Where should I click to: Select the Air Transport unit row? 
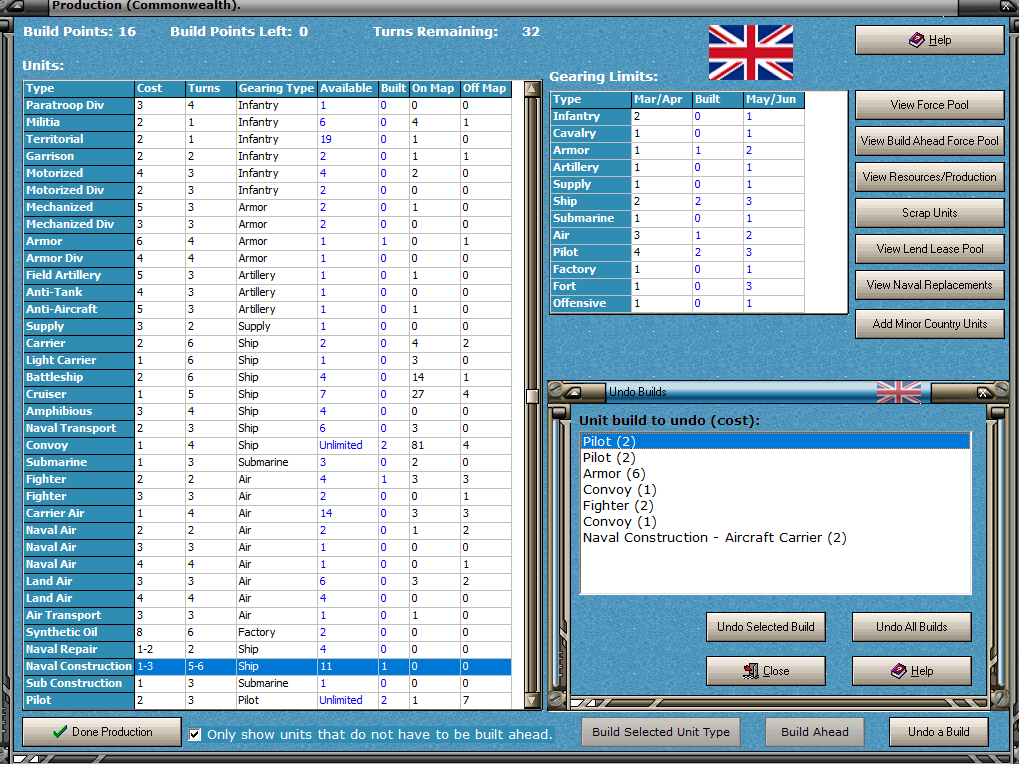[x=267, y=615]
